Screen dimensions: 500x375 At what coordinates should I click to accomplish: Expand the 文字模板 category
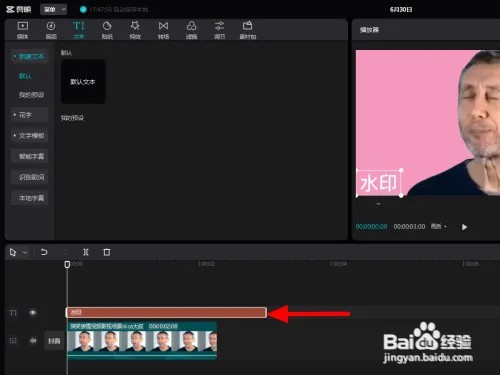(x=30, y=136)
